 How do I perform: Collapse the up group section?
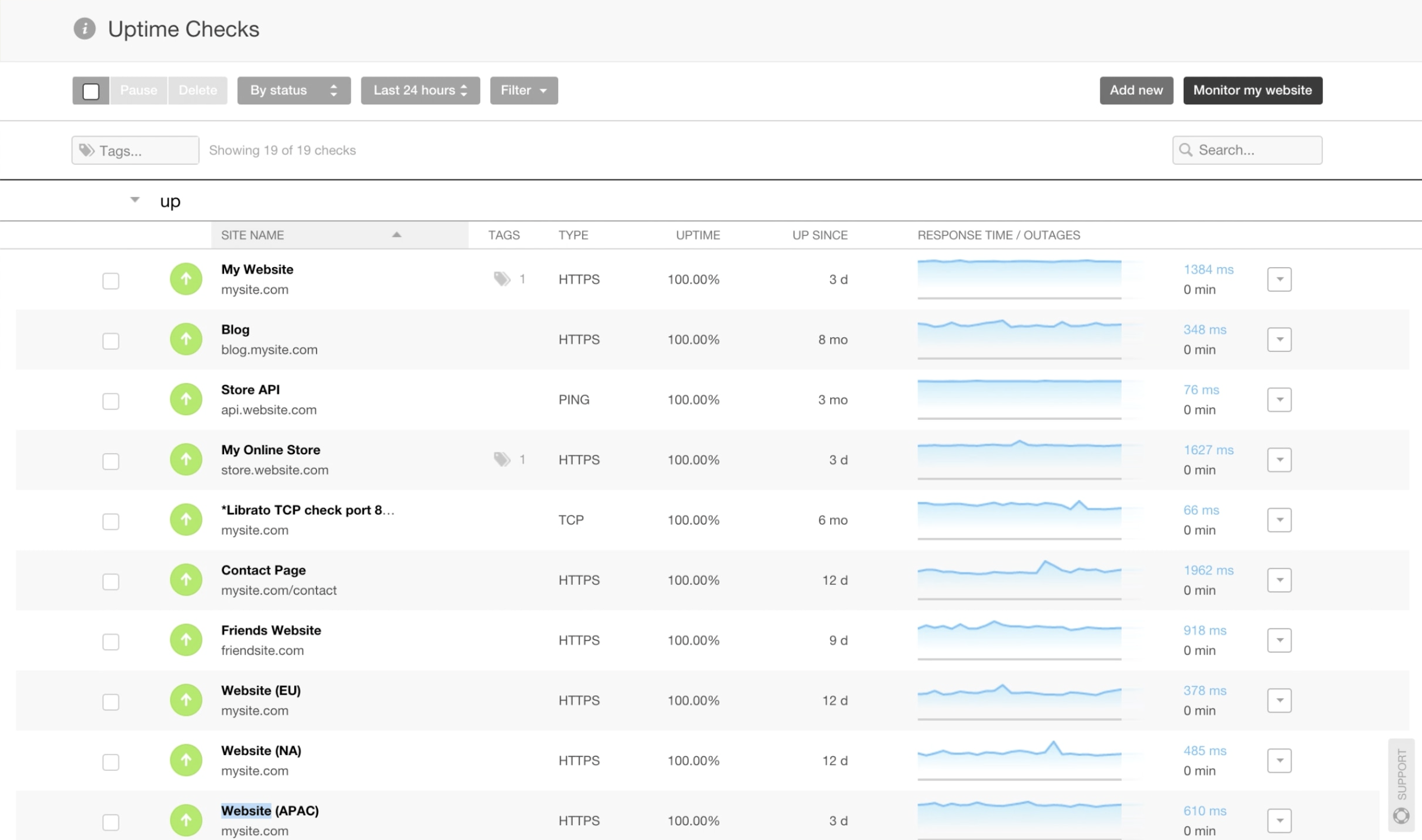click(x=135, y=200)
